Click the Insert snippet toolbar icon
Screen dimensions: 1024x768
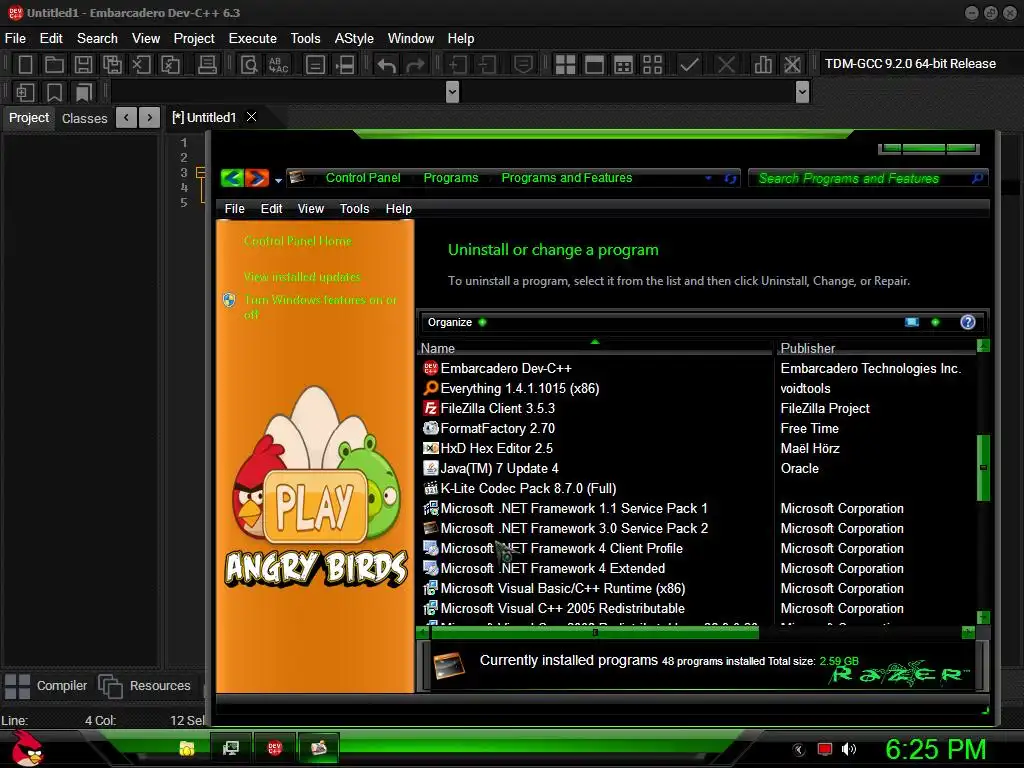25,92
